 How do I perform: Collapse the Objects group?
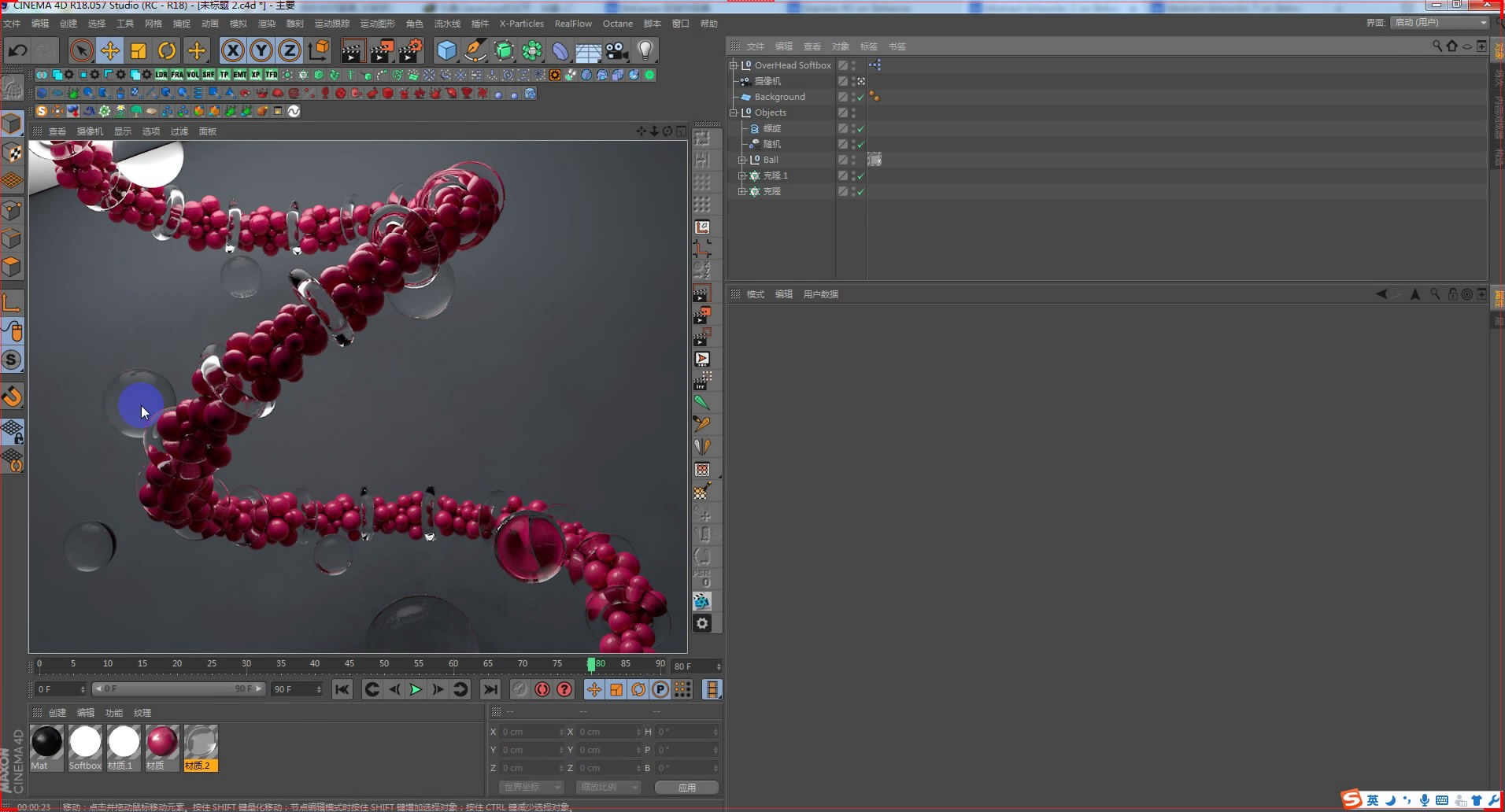[734, 113]
